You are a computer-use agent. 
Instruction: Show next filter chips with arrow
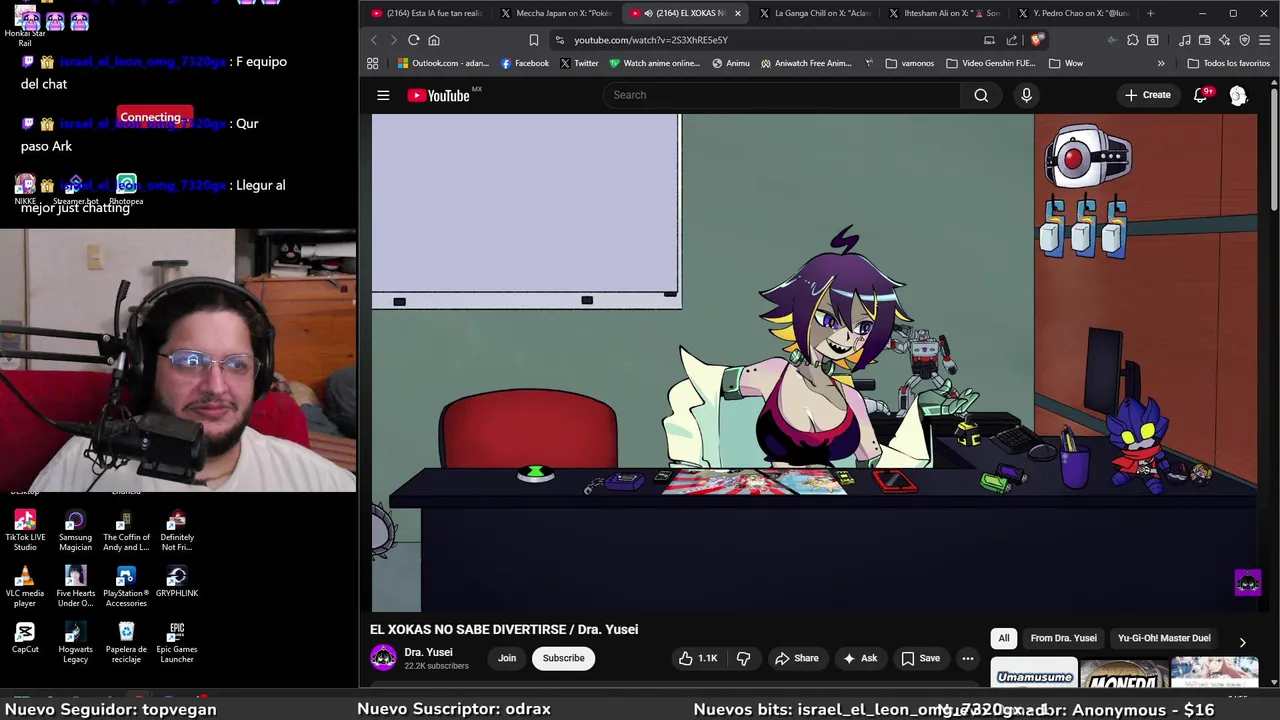tap(1242, 642)
